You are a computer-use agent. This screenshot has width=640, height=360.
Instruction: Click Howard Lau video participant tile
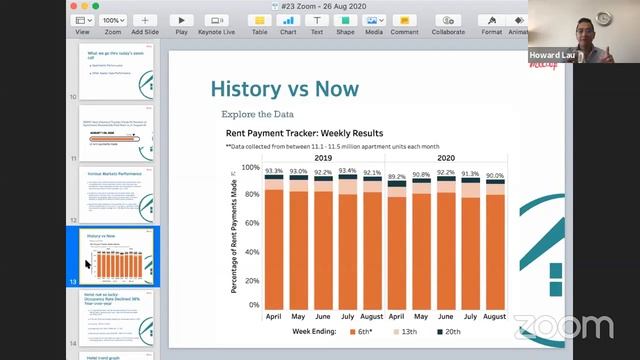point(584,31)
